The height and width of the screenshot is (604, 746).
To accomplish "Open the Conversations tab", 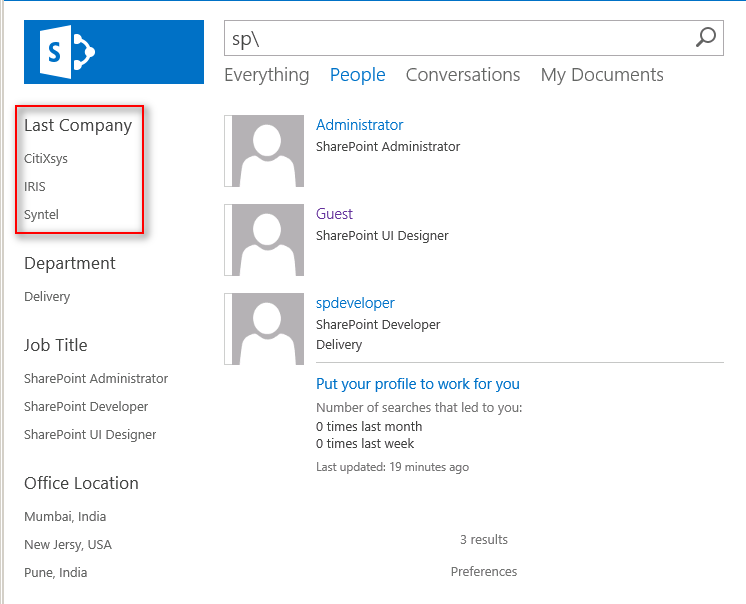I will (463, 75).
